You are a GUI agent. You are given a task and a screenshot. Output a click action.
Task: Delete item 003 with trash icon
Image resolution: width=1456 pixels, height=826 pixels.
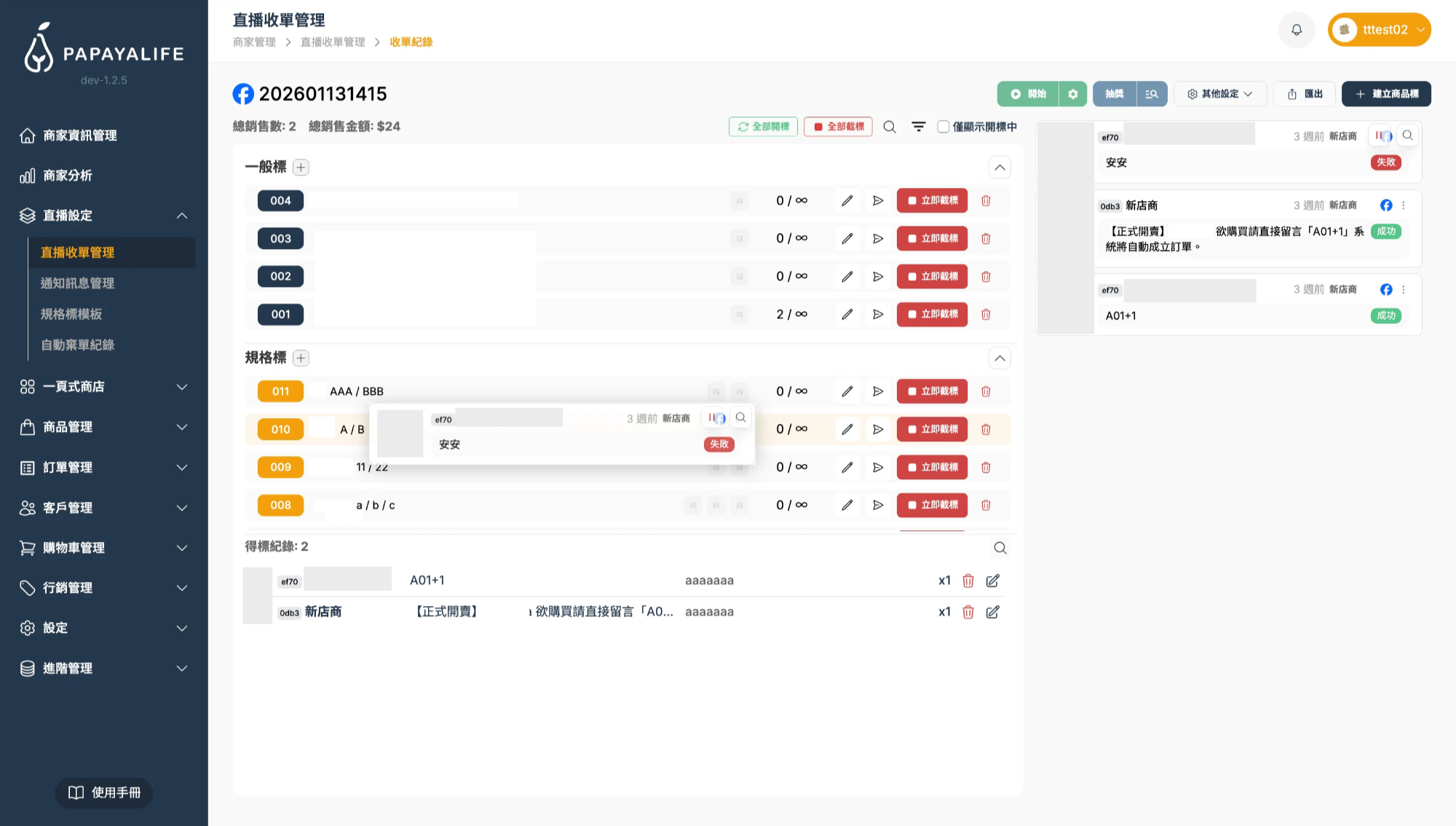coord(986,238)
